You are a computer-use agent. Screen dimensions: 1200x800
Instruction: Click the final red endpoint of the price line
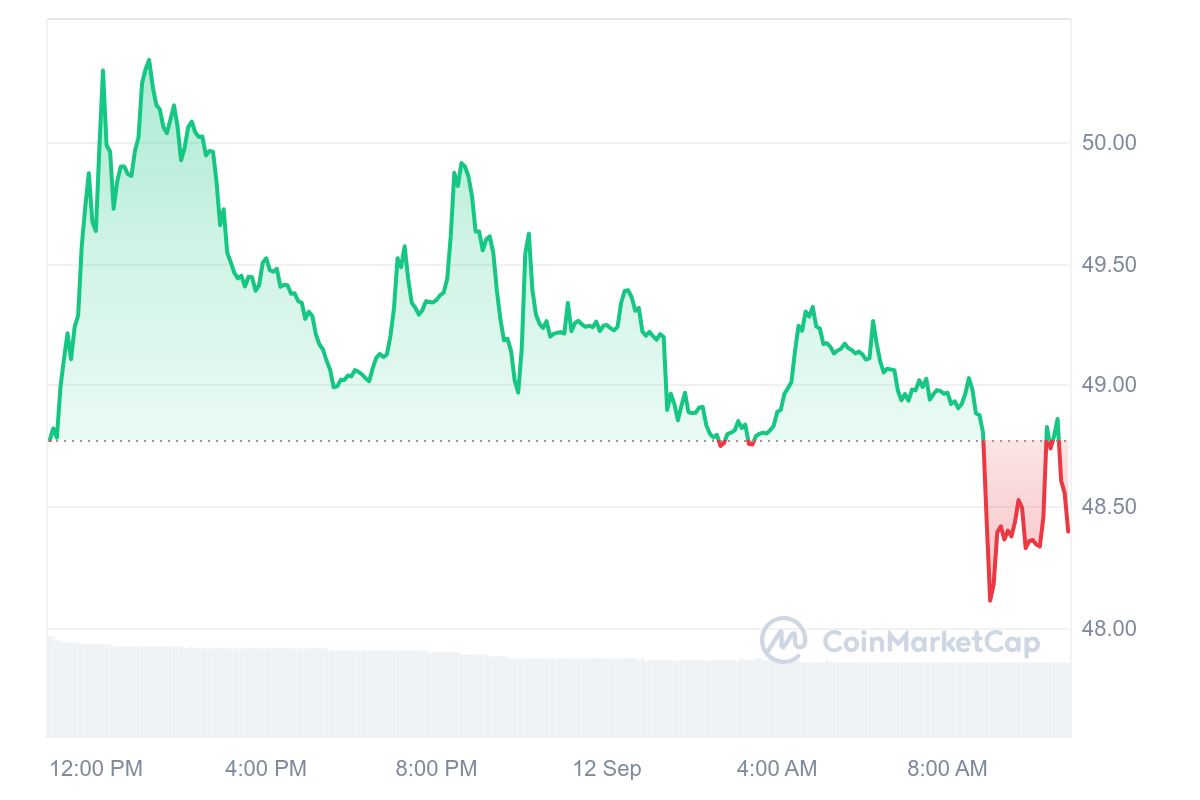(x=1068, y=531)
